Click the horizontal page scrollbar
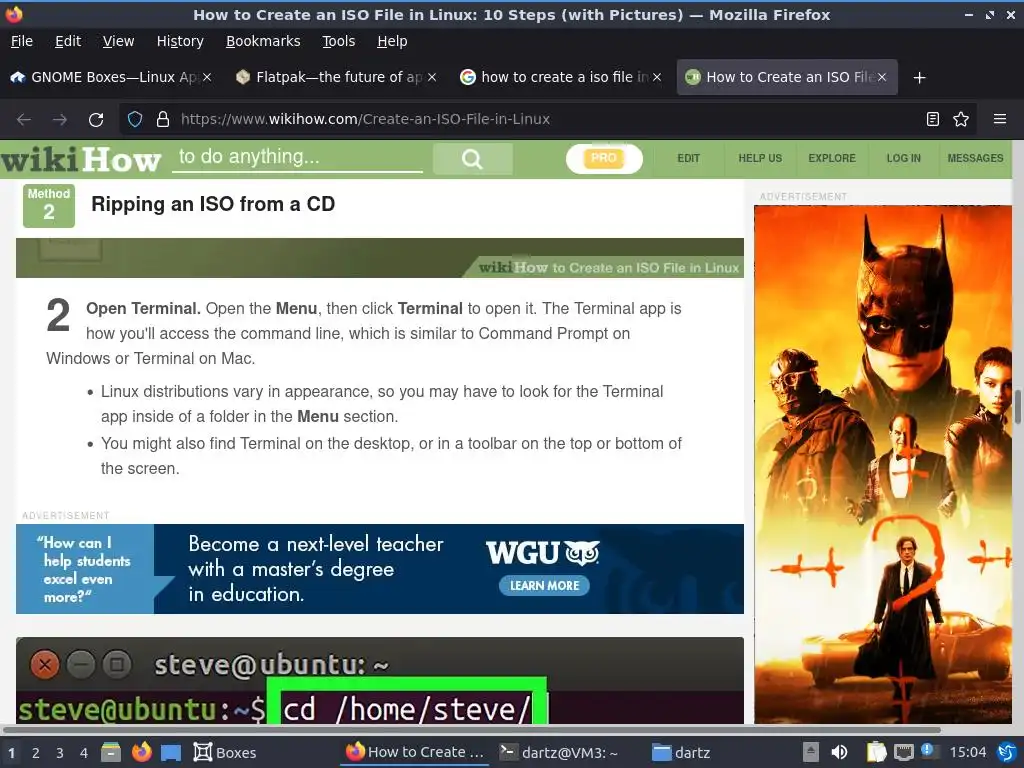 (x=472, y=729)
